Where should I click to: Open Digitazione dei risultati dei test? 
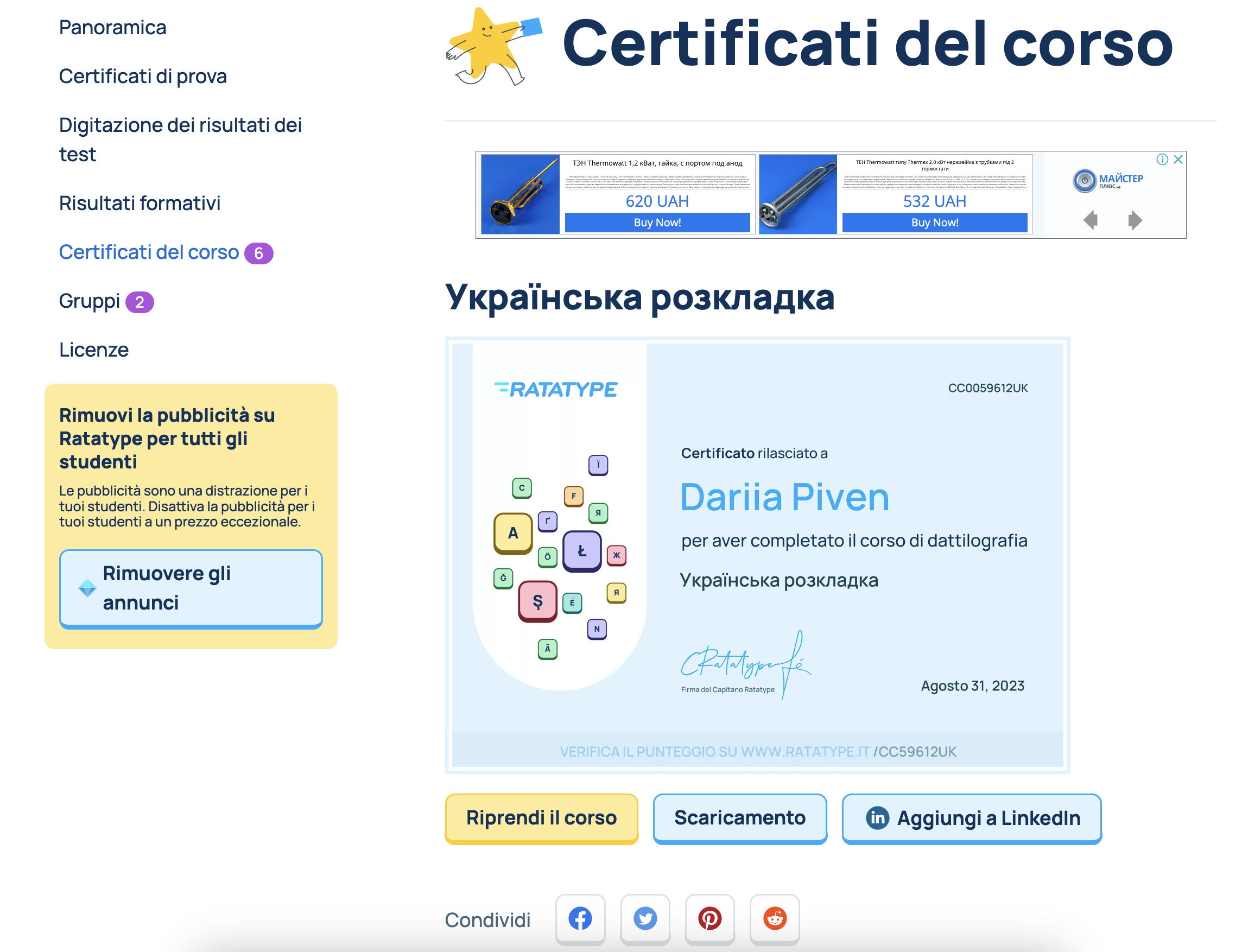click(180, 139)
